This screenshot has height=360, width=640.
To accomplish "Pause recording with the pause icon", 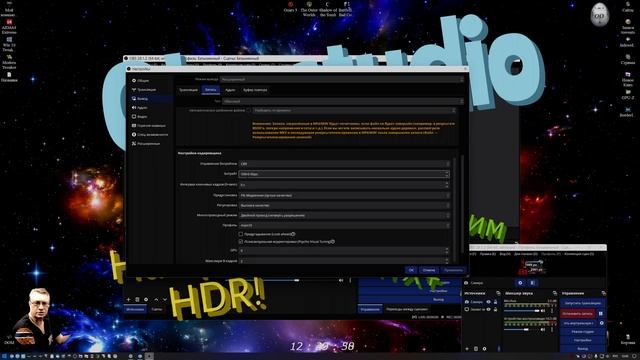I will coord(600,313).
